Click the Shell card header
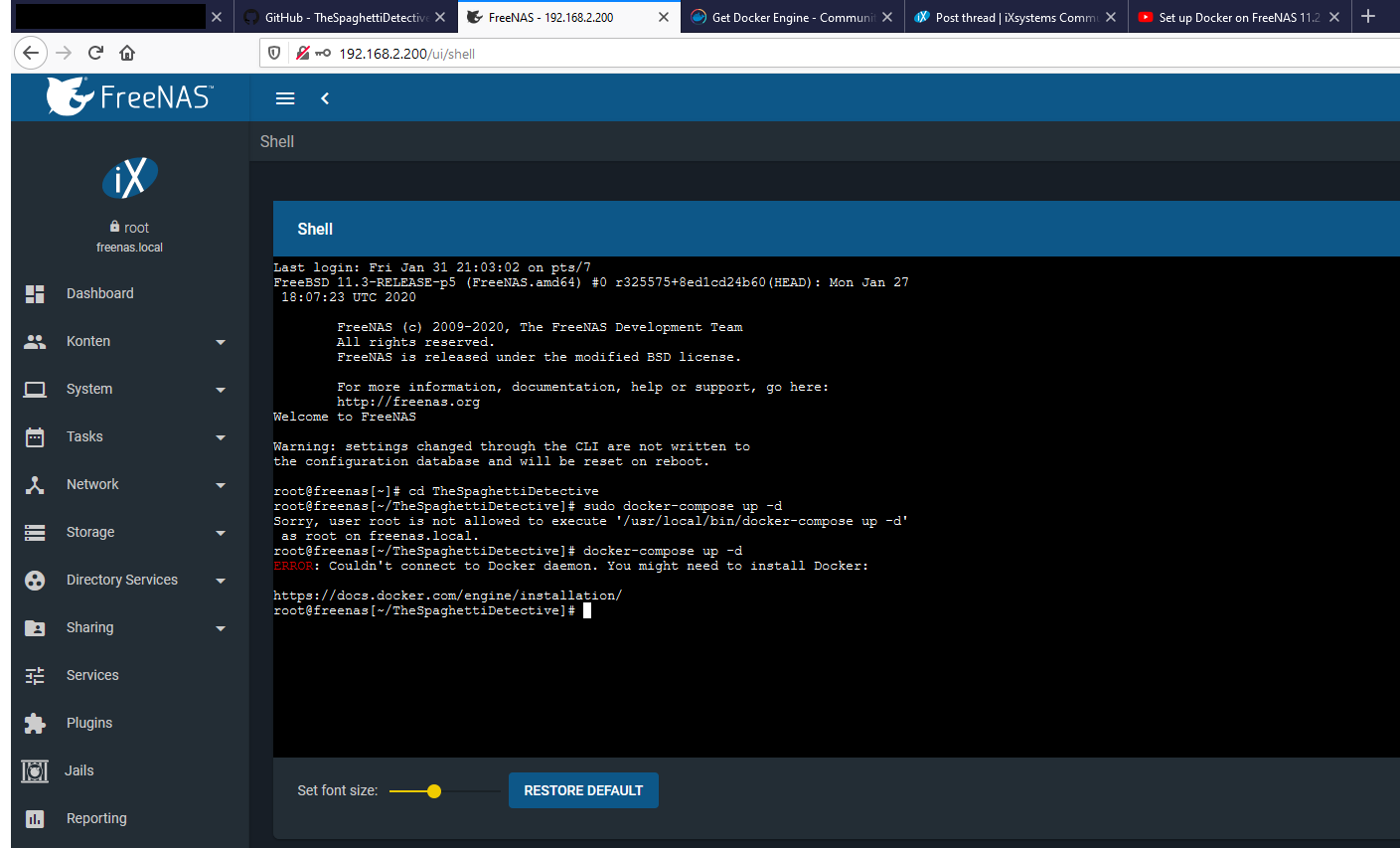1400x848 pixels. click(x=837, y=229)
